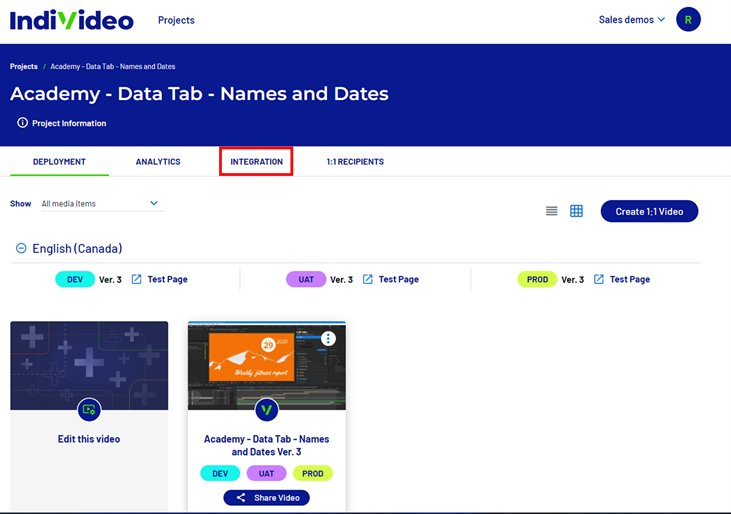Click the UAT tag on the video card
This screenshot has width=731, height=514.
pos(266,473)
